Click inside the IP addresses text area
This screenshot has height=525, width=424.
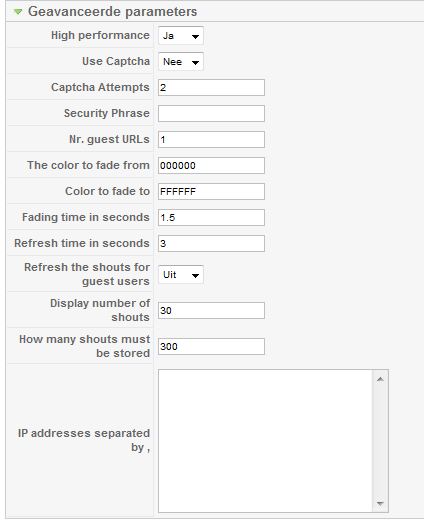pos(265,441)
